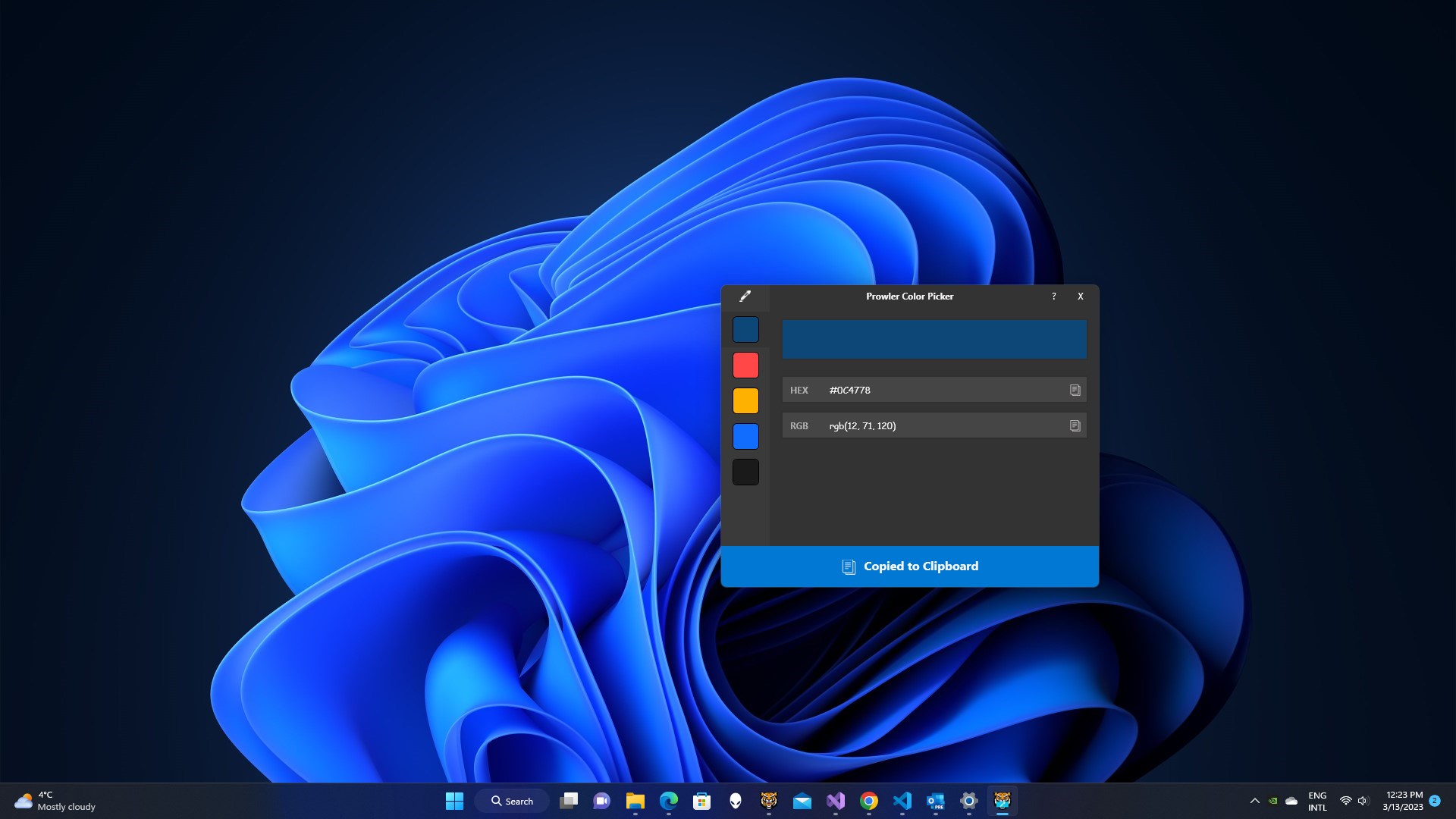This screenshot has height=819, width=1456.
Task: Select the red history swatch
Action: point(745,365)
